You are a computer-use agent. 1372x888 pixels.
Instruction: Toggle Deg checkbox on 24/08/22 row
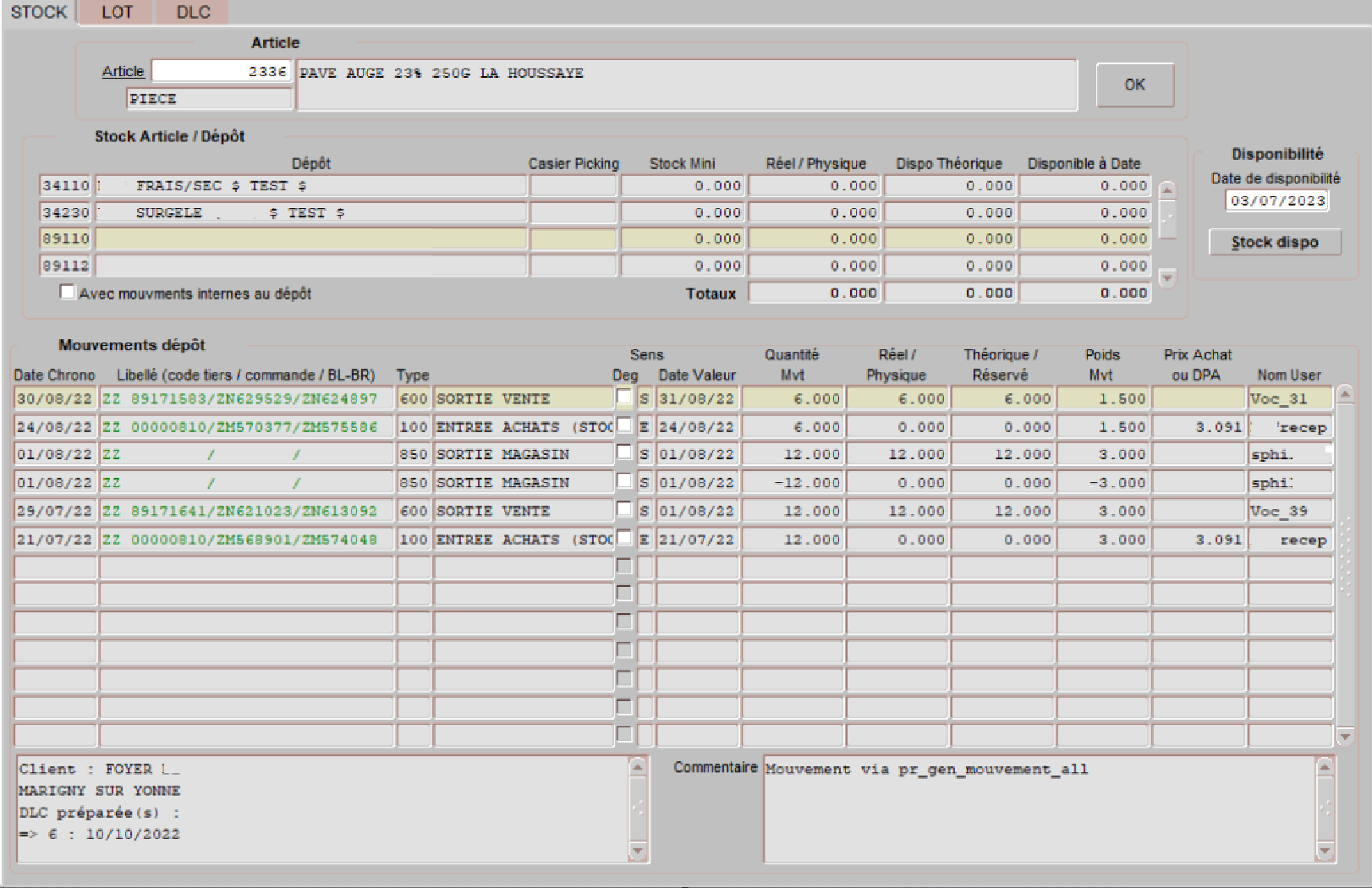click(x=624, y=425)
